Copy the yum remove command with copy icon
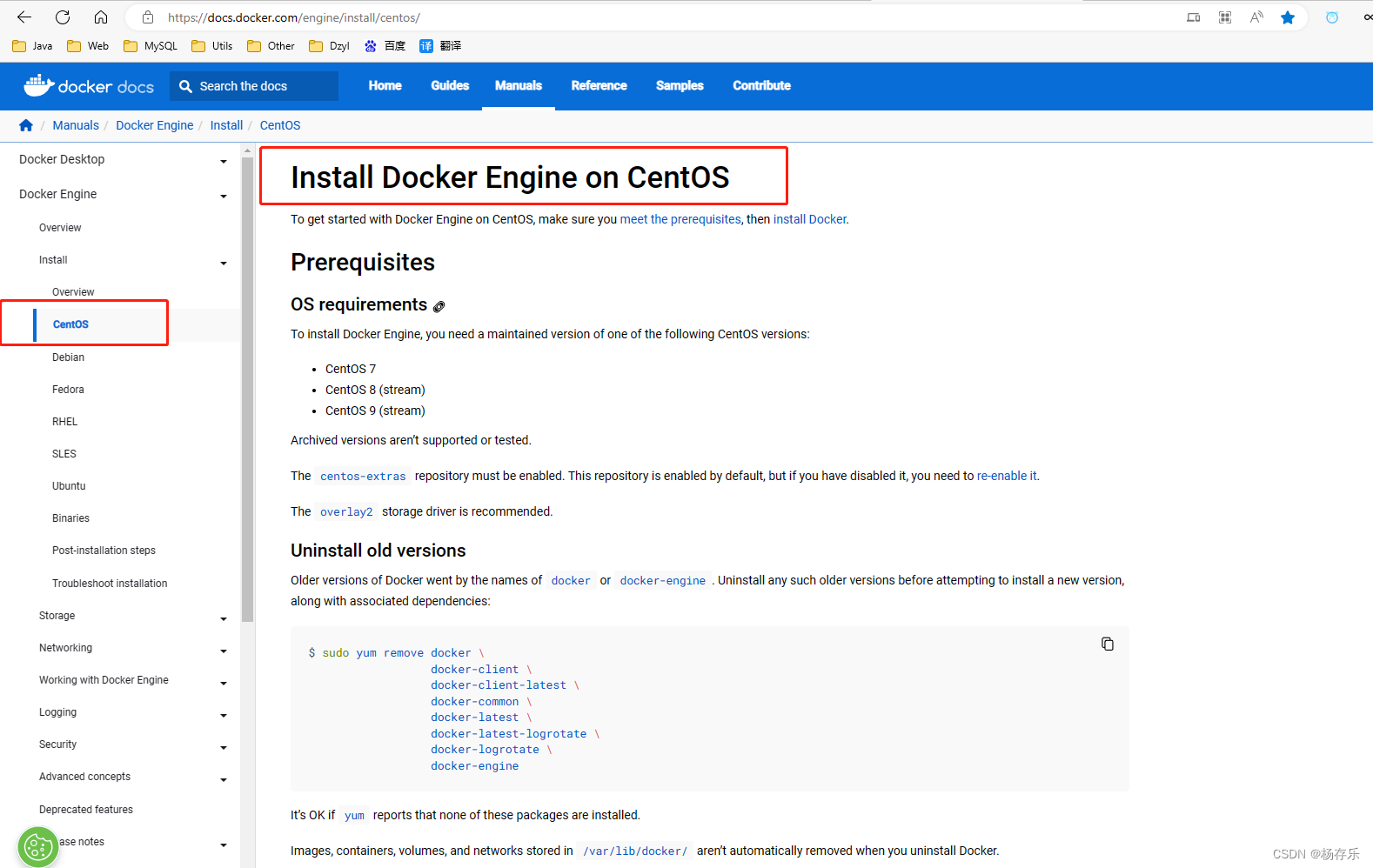Image resolution: width=1373 pixels, height=868 pixels. tap(1108, 644)
